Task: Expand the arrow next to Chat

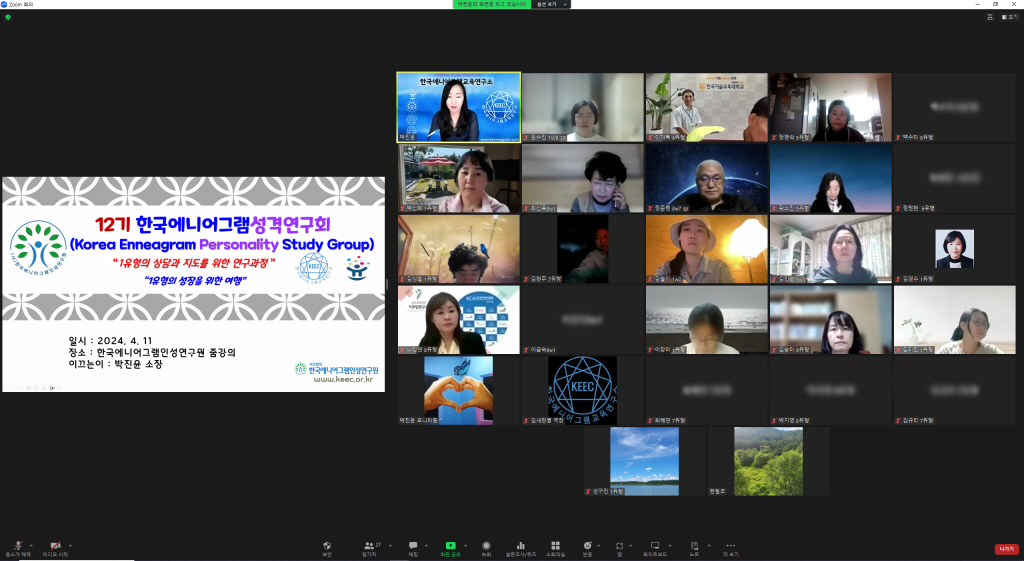Action: pyautogui.click(x=426, y=545)
